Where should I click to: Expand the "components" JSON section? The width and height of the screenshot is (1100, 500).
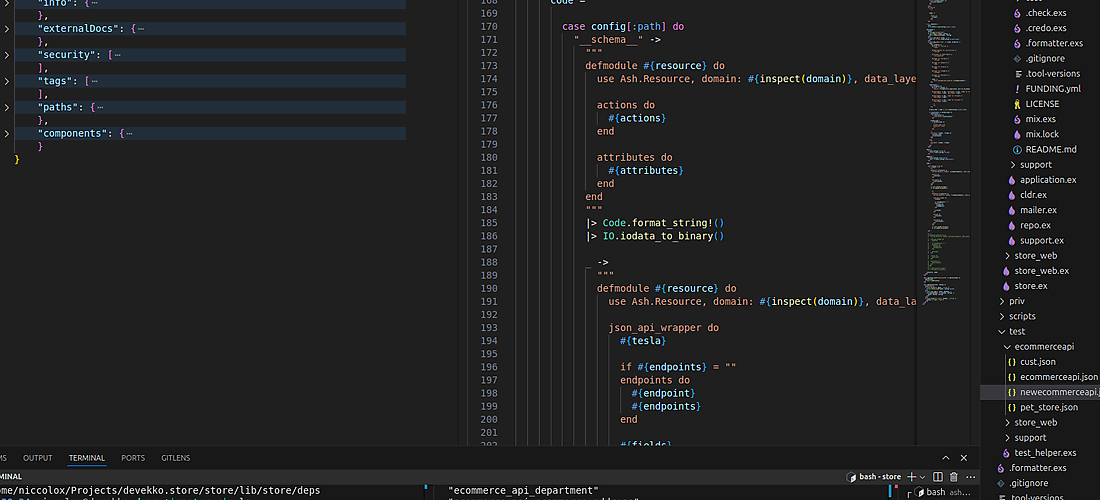pyautogui.click(x=6, y=133)
